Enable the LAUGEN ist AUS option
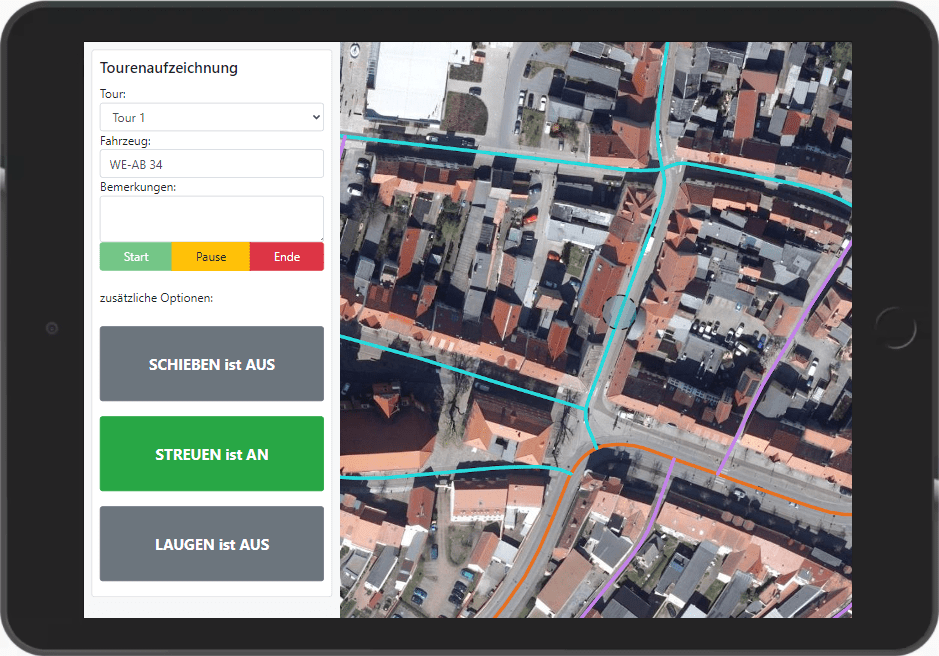 [211, 544]
